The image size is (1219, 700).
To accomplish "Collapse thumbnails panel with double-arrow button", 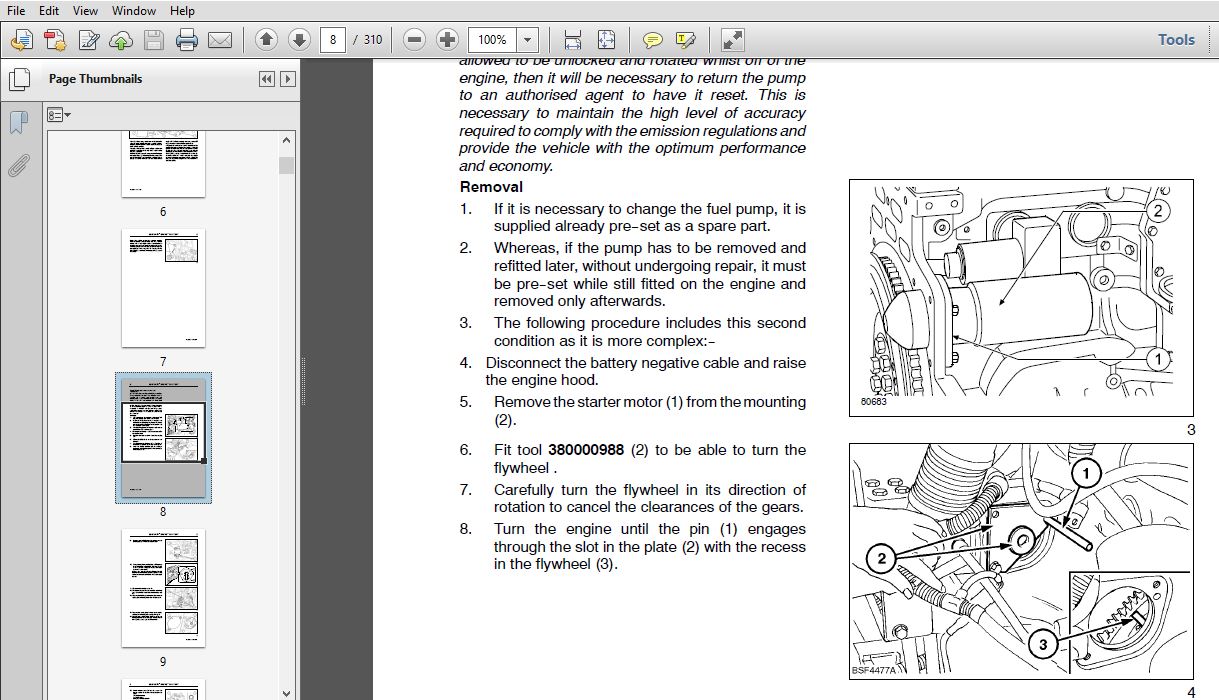I will pos(266,79).
